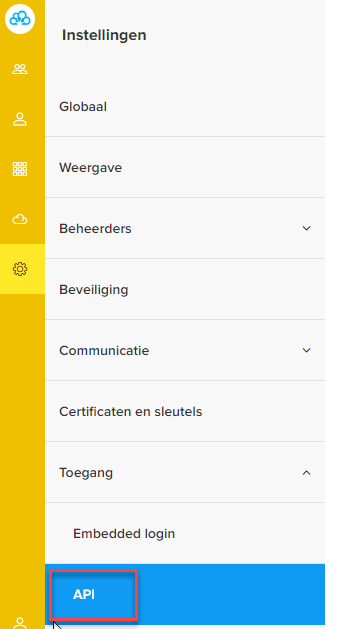Collapse the Toegang chevron
This screenshot has width=364, height=629.
(306, 473)
